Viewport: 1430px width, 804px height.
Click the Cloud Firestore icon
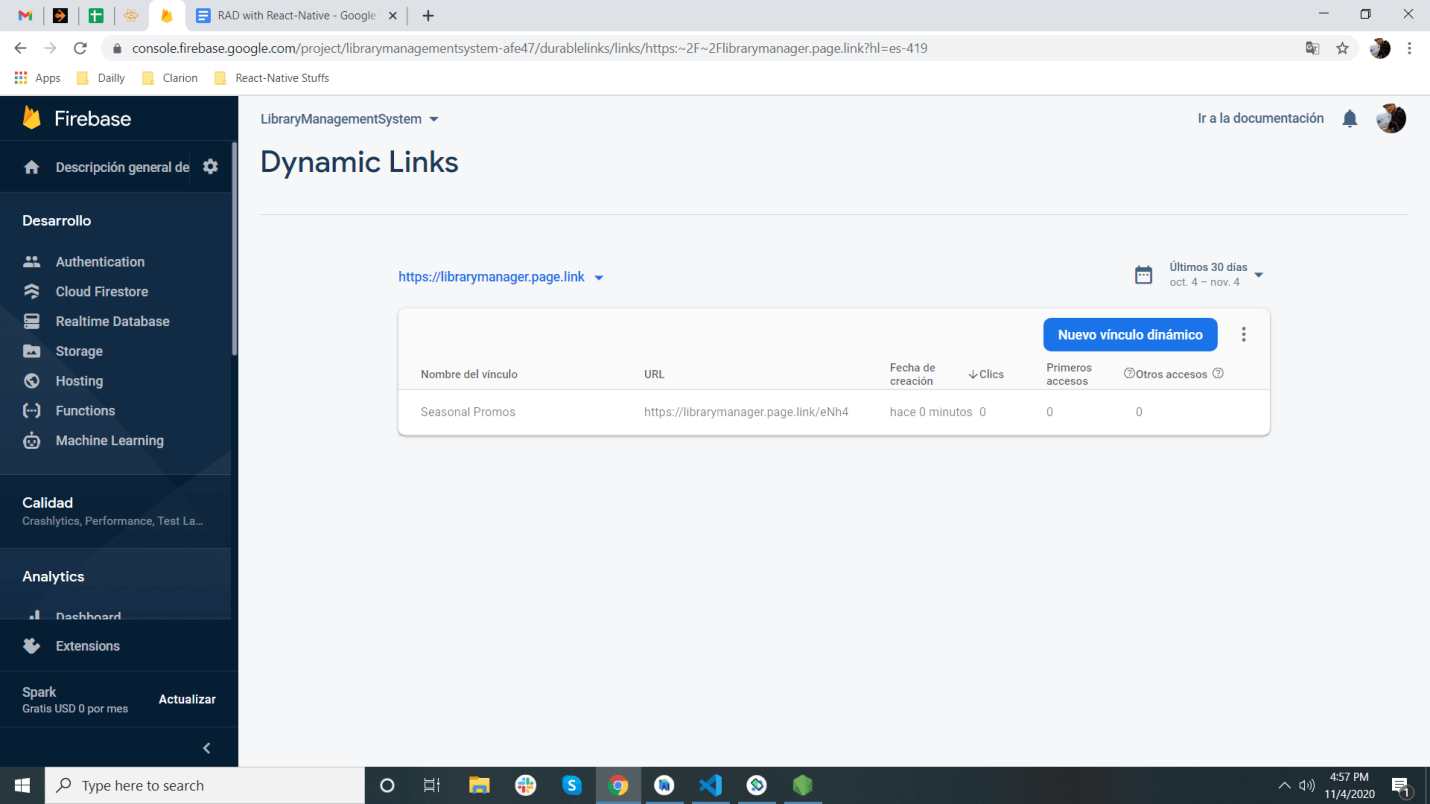32,292
